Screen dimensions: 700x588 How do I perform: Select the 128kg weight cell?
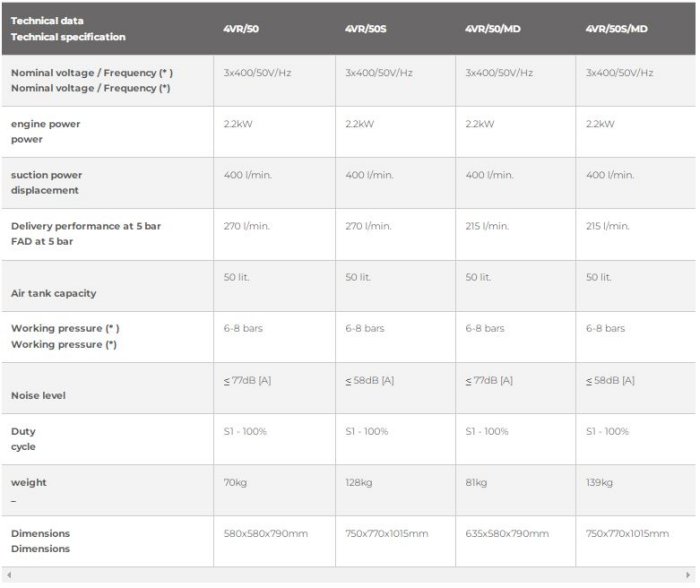[x=359, y=482]
